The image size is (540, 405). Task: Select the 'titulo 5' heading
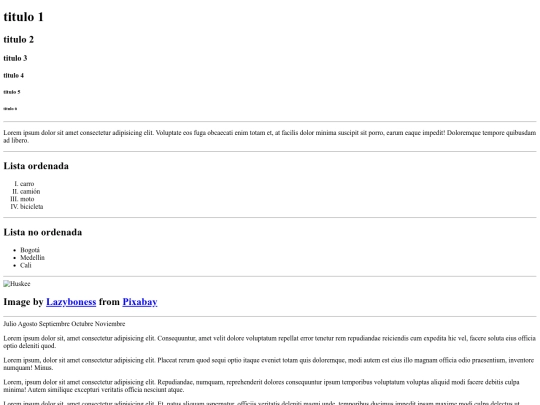pyautogui.click(x=12, y=92)
